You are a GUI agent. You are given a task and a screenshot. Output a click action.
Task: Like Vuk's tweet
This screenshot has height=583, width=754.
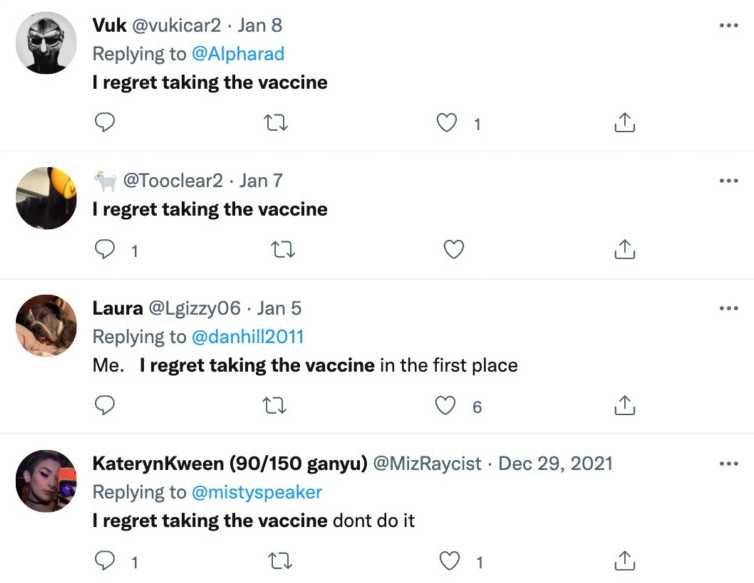coord(449,123)
